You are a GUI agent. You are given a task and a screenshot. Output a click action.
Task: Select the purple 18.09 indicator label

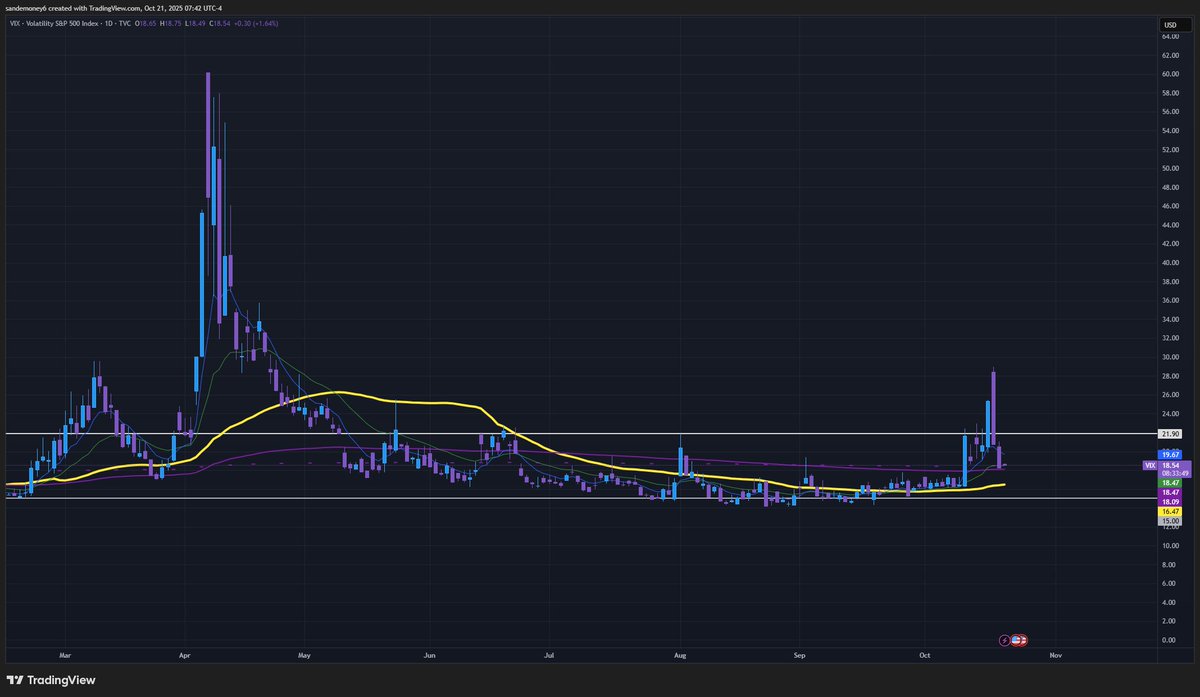(x=1170, y=501)
